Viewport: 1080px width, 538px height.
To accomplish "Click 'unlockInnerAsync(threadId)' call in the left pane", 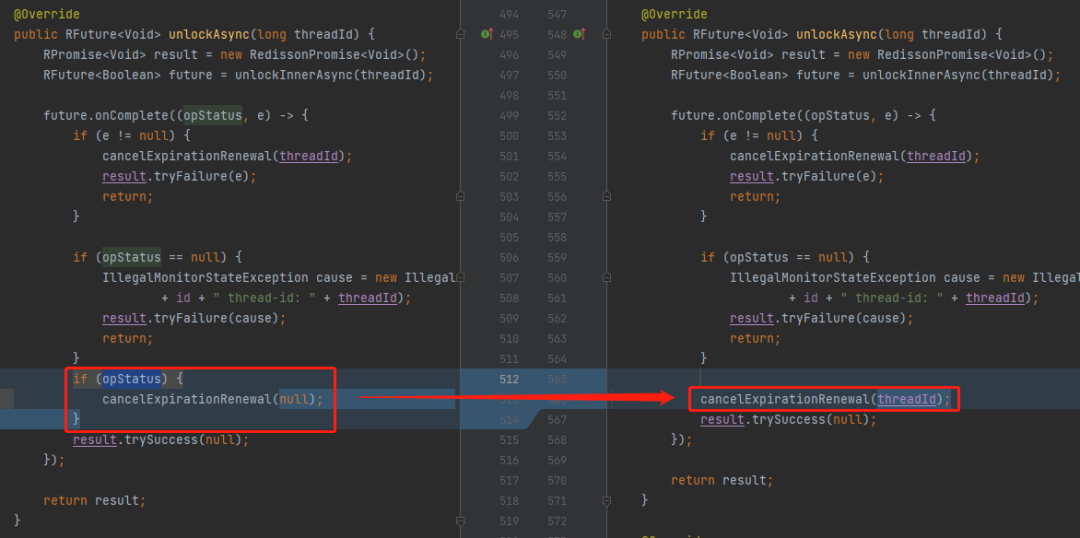I will (x=333, y=74).
